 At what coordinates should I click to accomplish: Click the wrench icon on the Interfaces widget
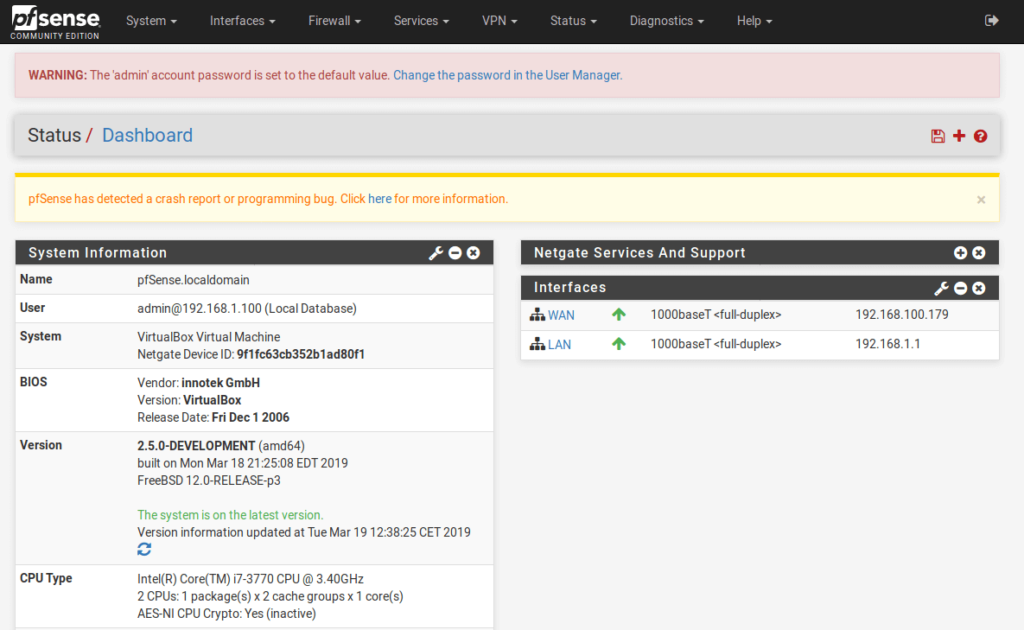coord(941,288)
